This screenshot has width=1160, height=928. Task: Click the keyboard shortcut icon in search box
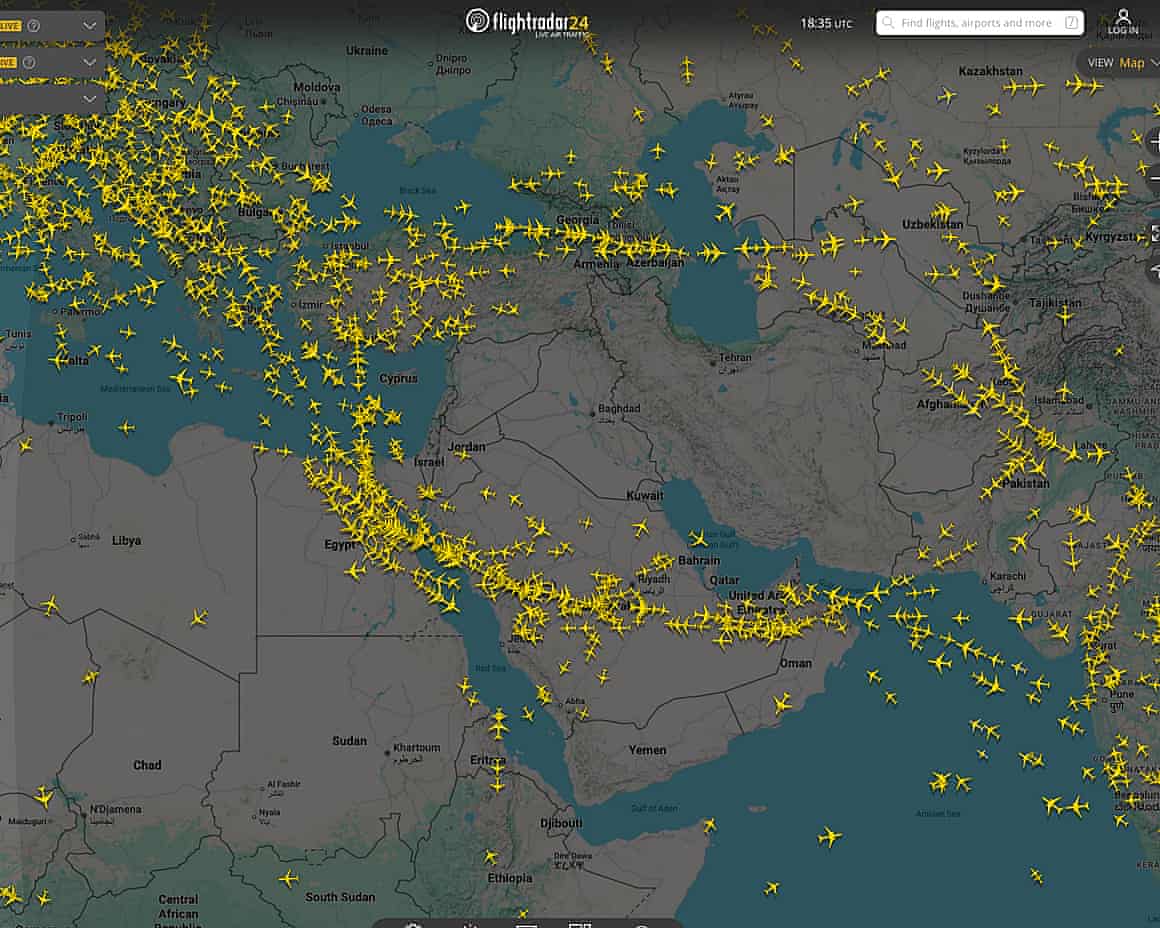pos(1071,23)
